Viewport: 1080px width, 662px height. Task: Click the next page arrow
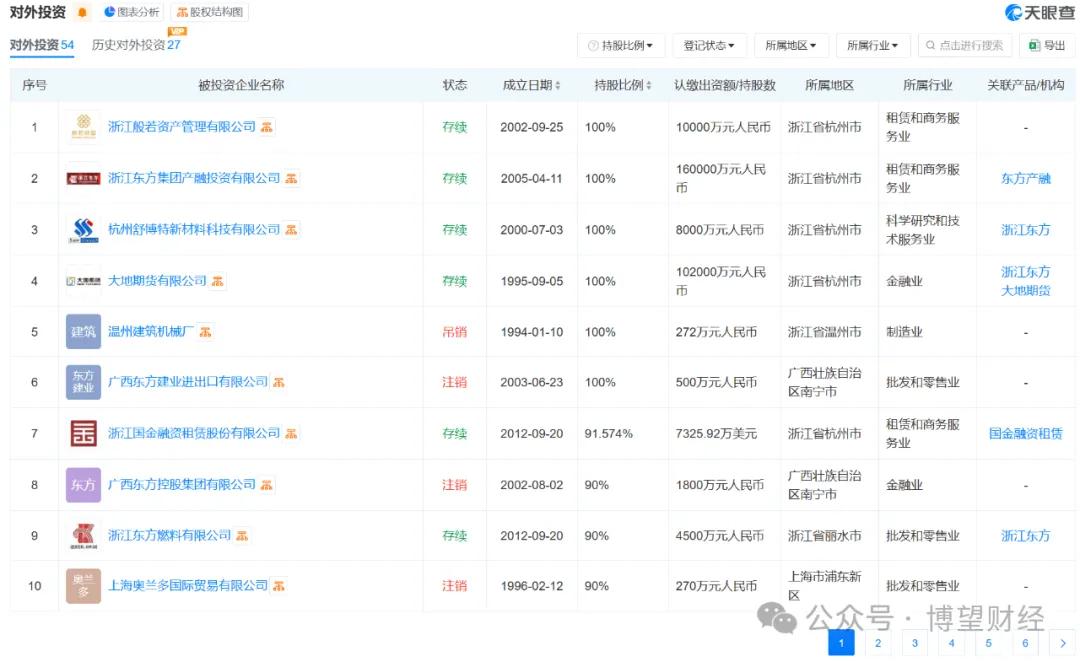click(x=1062, y=643)
